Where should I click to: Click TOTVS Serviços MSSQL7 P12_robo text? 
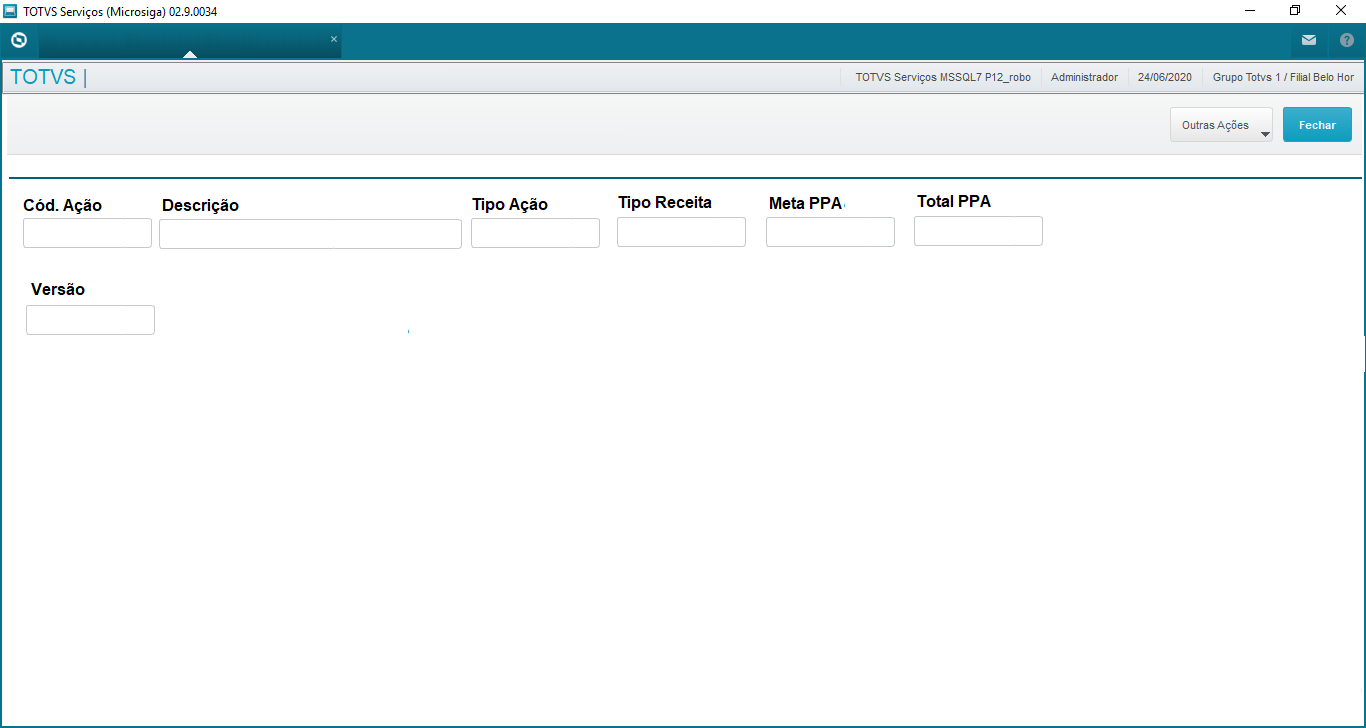[943, 77]
